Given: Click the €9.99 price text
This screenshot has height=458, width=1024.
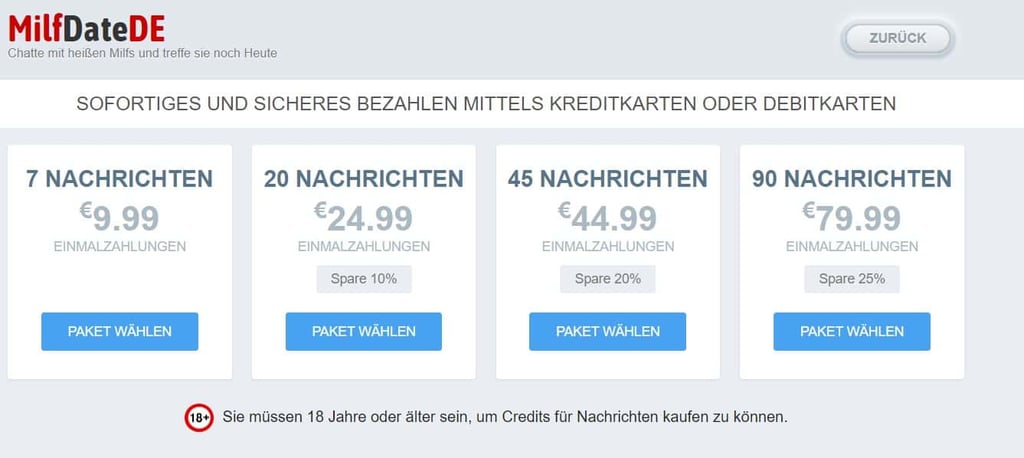Looking at the screenshot, I should click(x=120, y=217).
